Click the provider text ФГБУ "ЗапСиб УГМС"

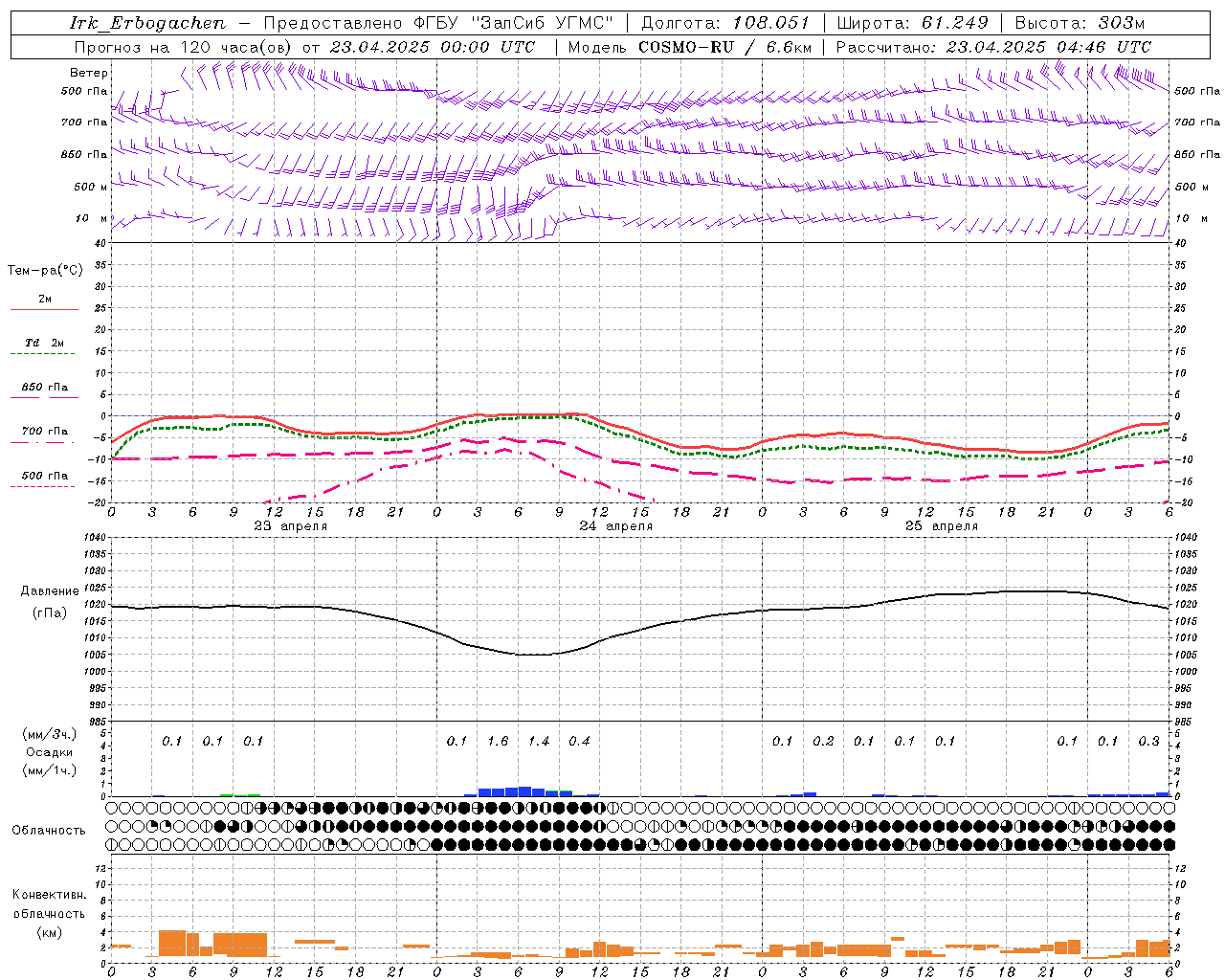click(513, 23)
